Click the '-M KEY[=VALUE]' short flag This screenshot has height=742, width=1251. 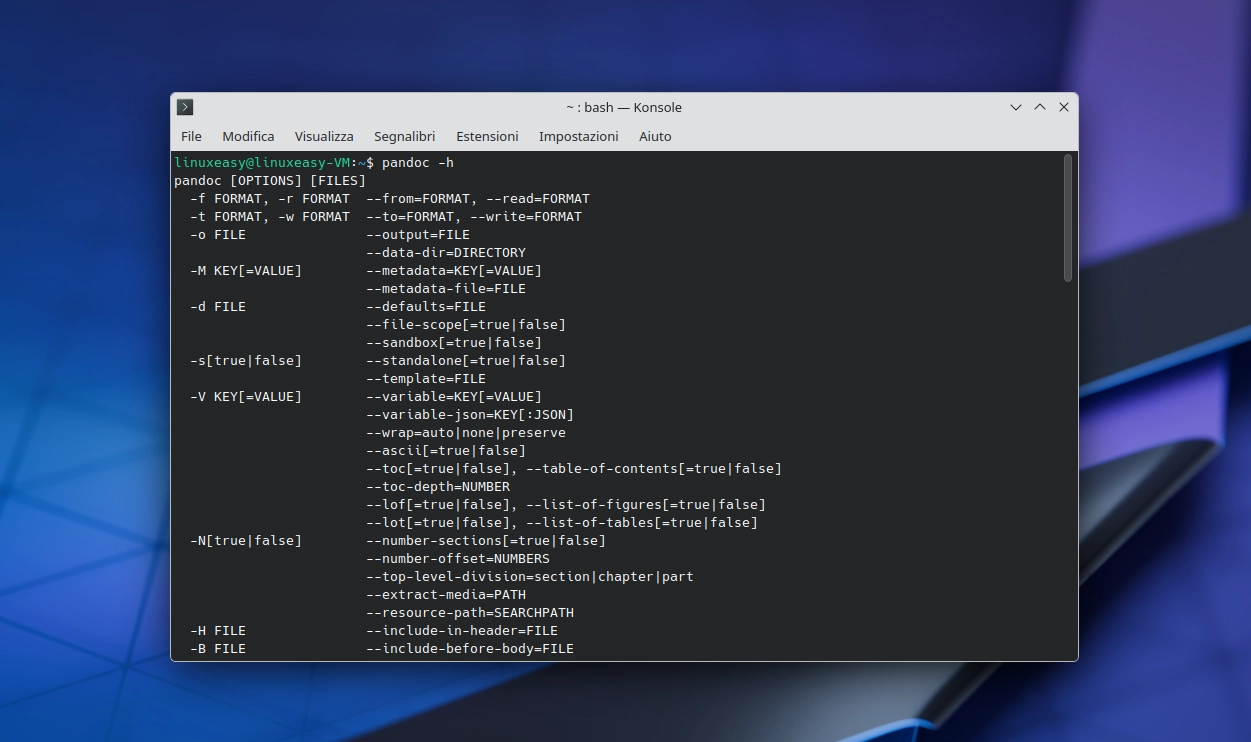246,270
